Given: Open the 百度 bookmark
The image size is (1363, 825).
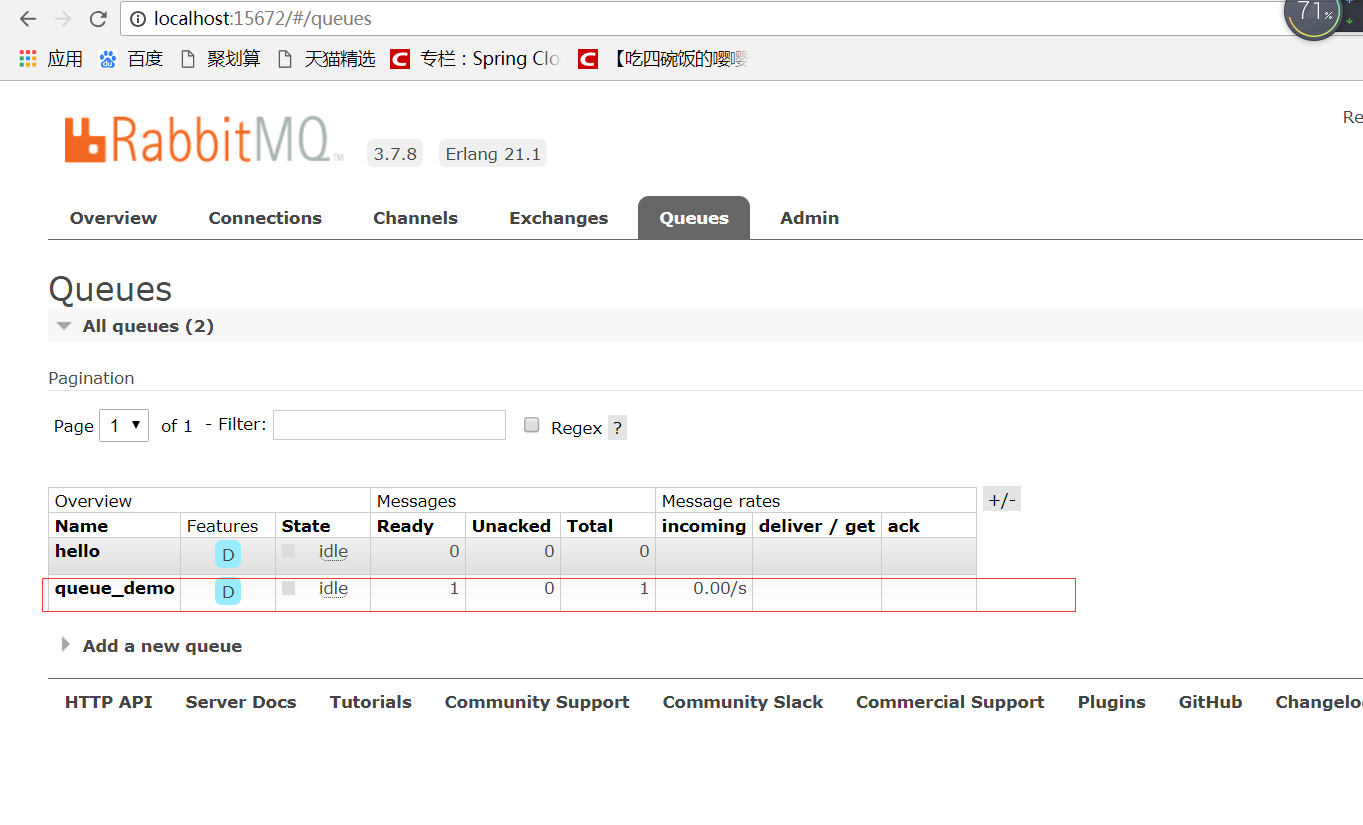Looking at the screenshot, I should click(131, 59).
